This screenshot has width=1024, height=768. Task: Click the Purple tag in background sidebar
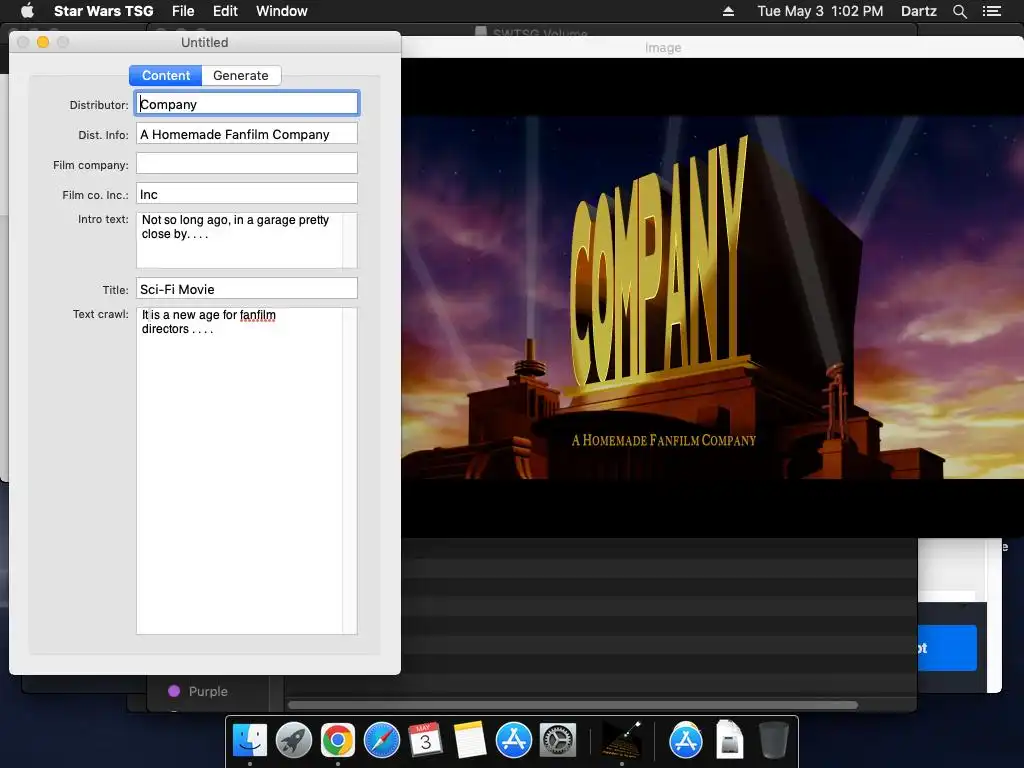pos(198,691)
